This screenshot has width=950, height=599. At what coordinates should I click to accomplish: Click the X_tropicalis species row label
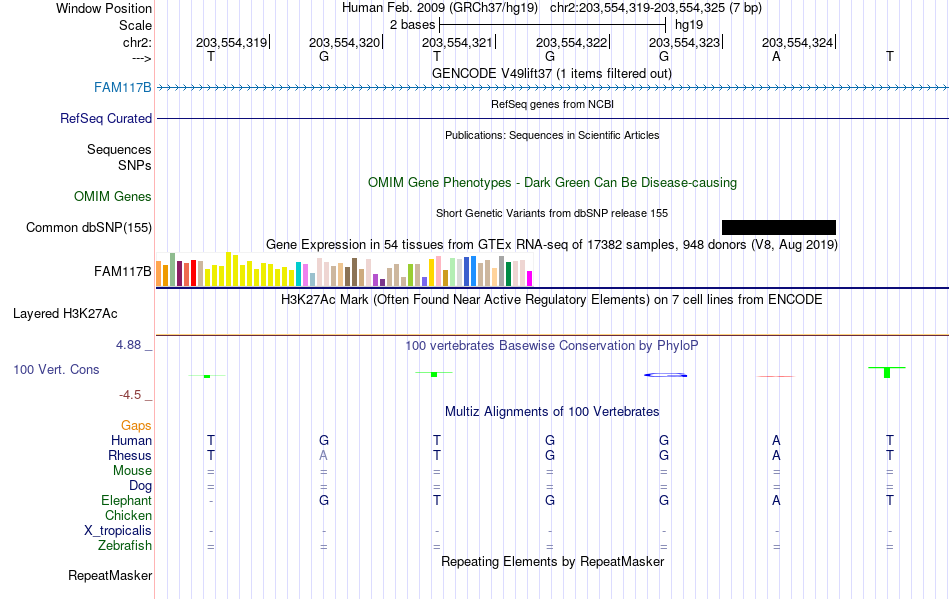pos(118,531)
